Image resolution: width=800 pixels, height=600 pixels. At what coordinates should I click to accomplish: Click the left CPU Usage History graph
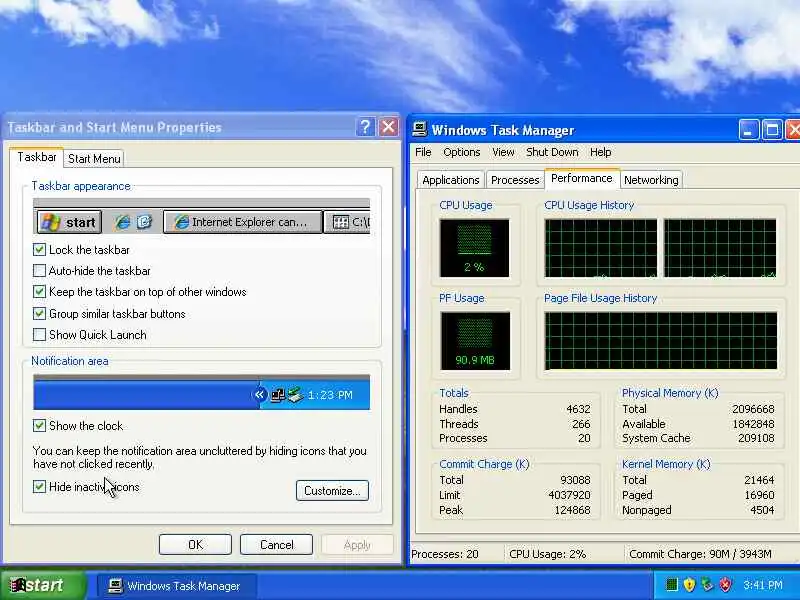point(601,248)
